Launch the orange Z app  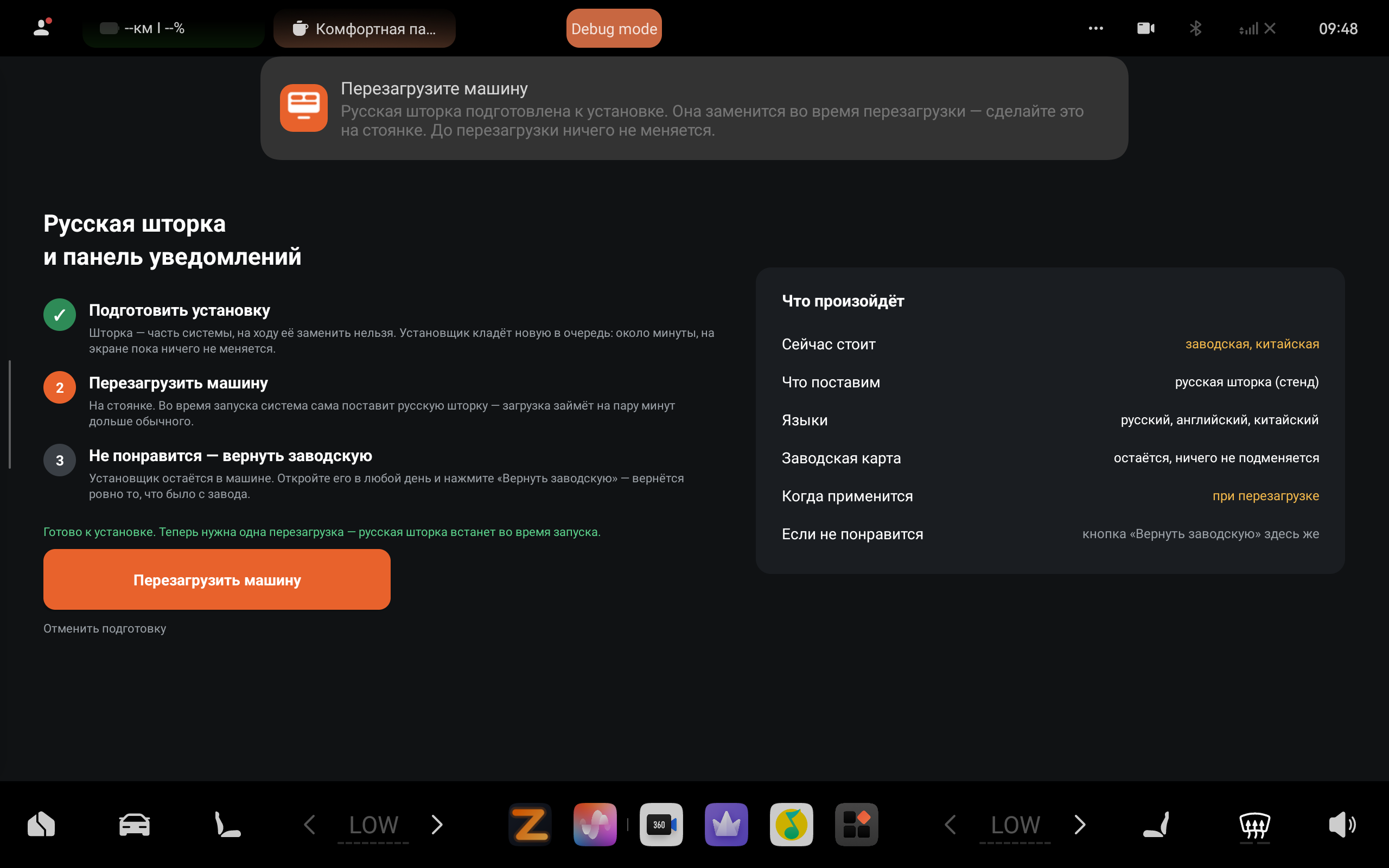coord(530,825)
